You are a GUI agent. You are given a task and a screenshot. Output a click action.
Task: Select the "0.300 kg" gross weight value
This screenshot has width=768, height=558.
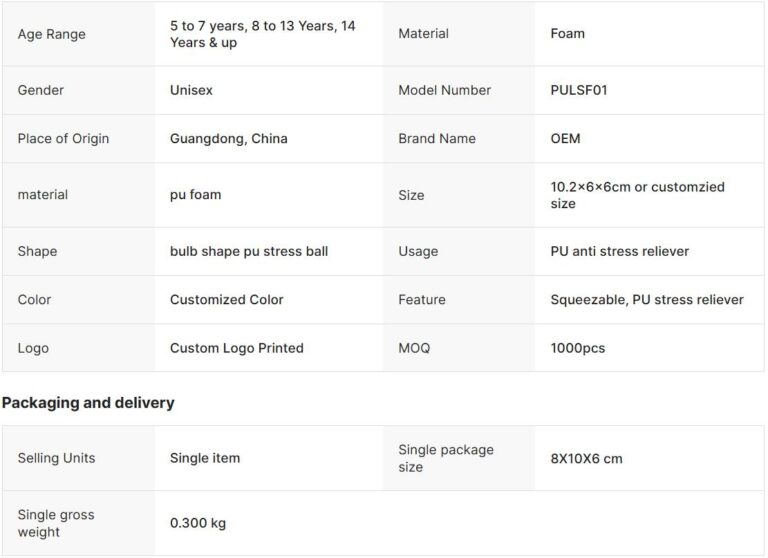(198, 523)
